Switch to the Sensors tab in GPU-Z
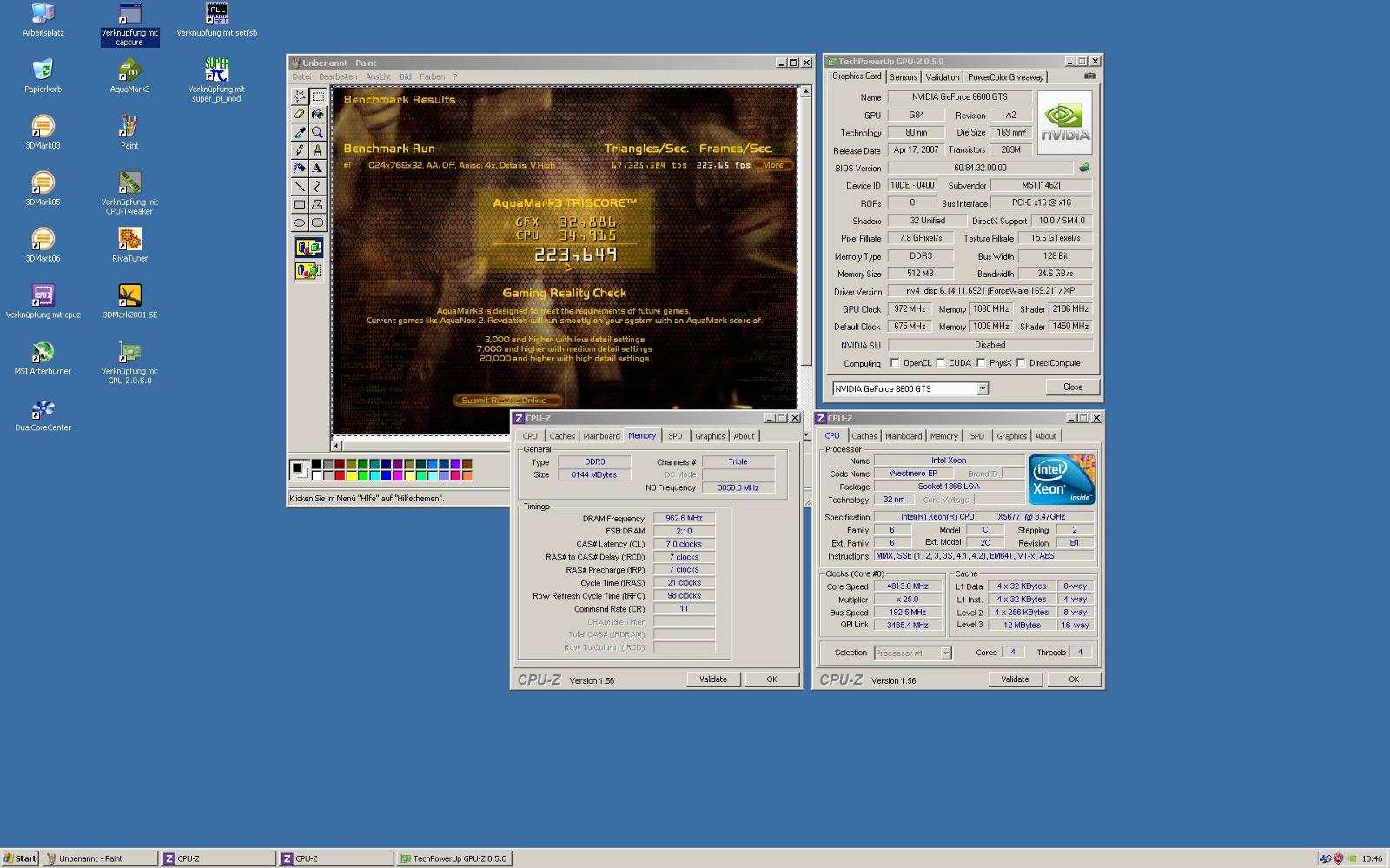Viewport: 1390px width, 868px height. pos(903,77)
